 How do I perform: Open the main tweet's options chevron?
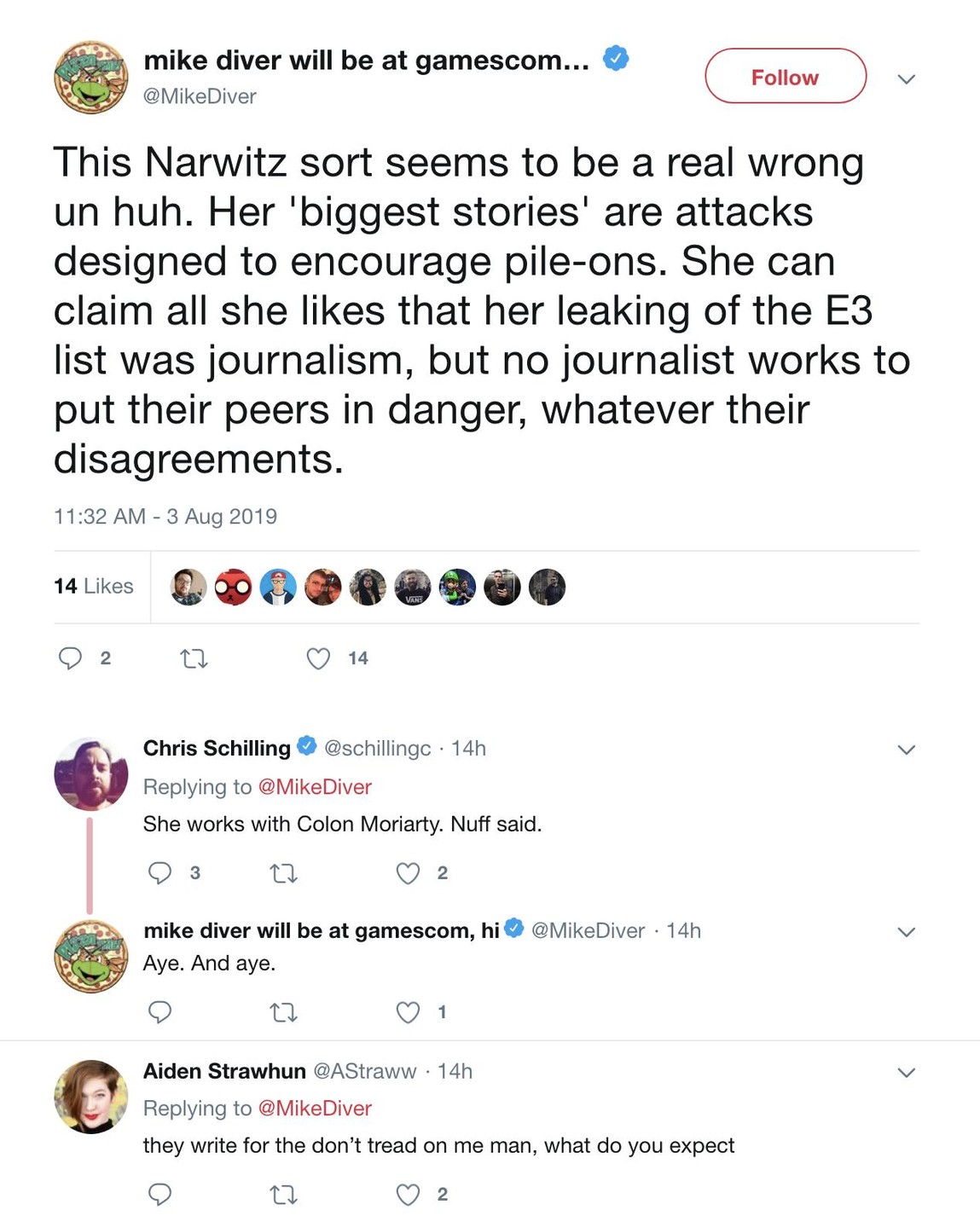907,79
